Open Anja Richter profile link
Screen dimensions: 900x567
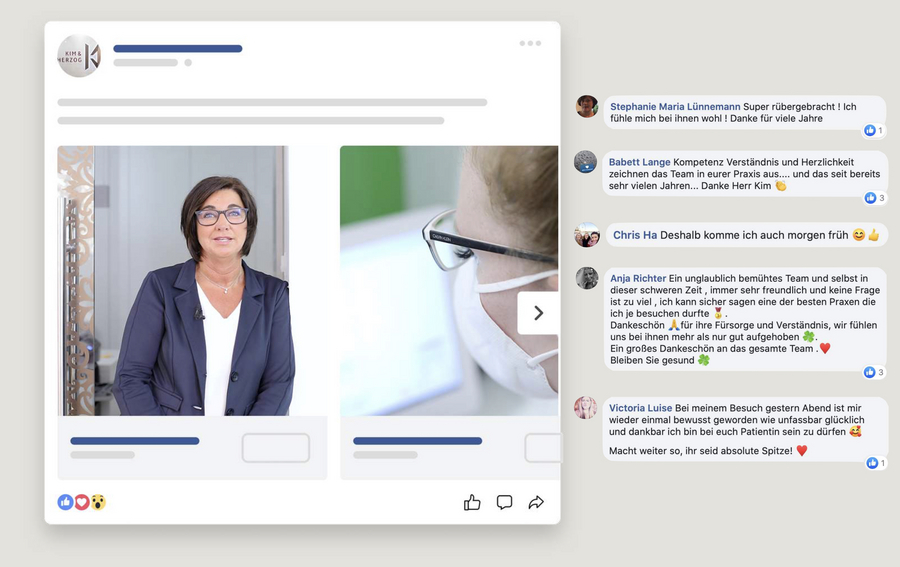[x=638, y=278]
